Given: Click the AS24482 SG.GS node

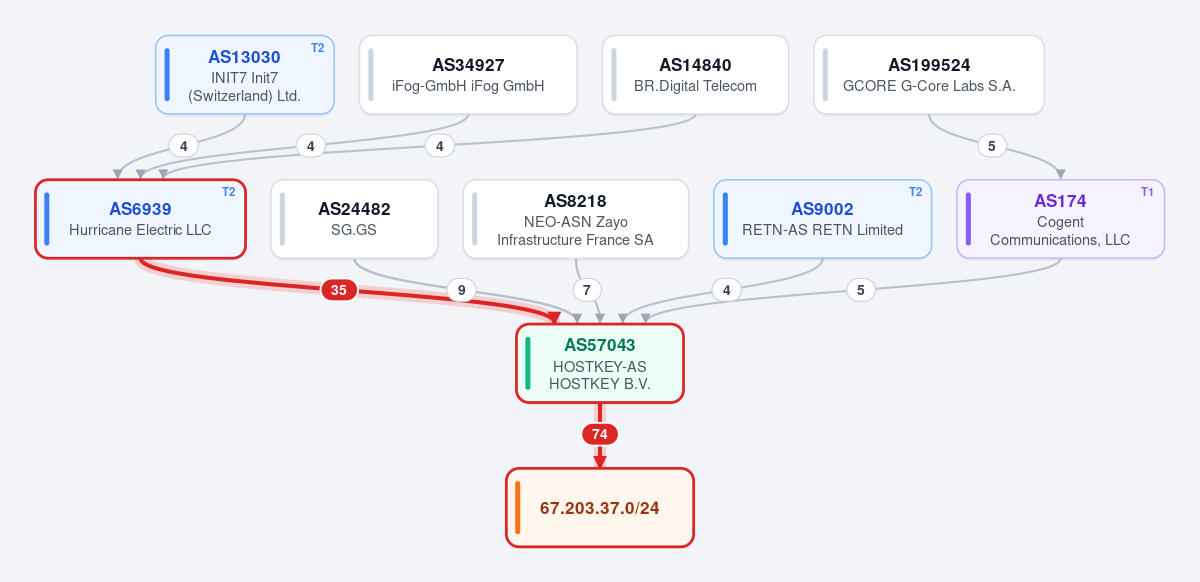Looking at the screenshot, I should [x=354, y=219].
